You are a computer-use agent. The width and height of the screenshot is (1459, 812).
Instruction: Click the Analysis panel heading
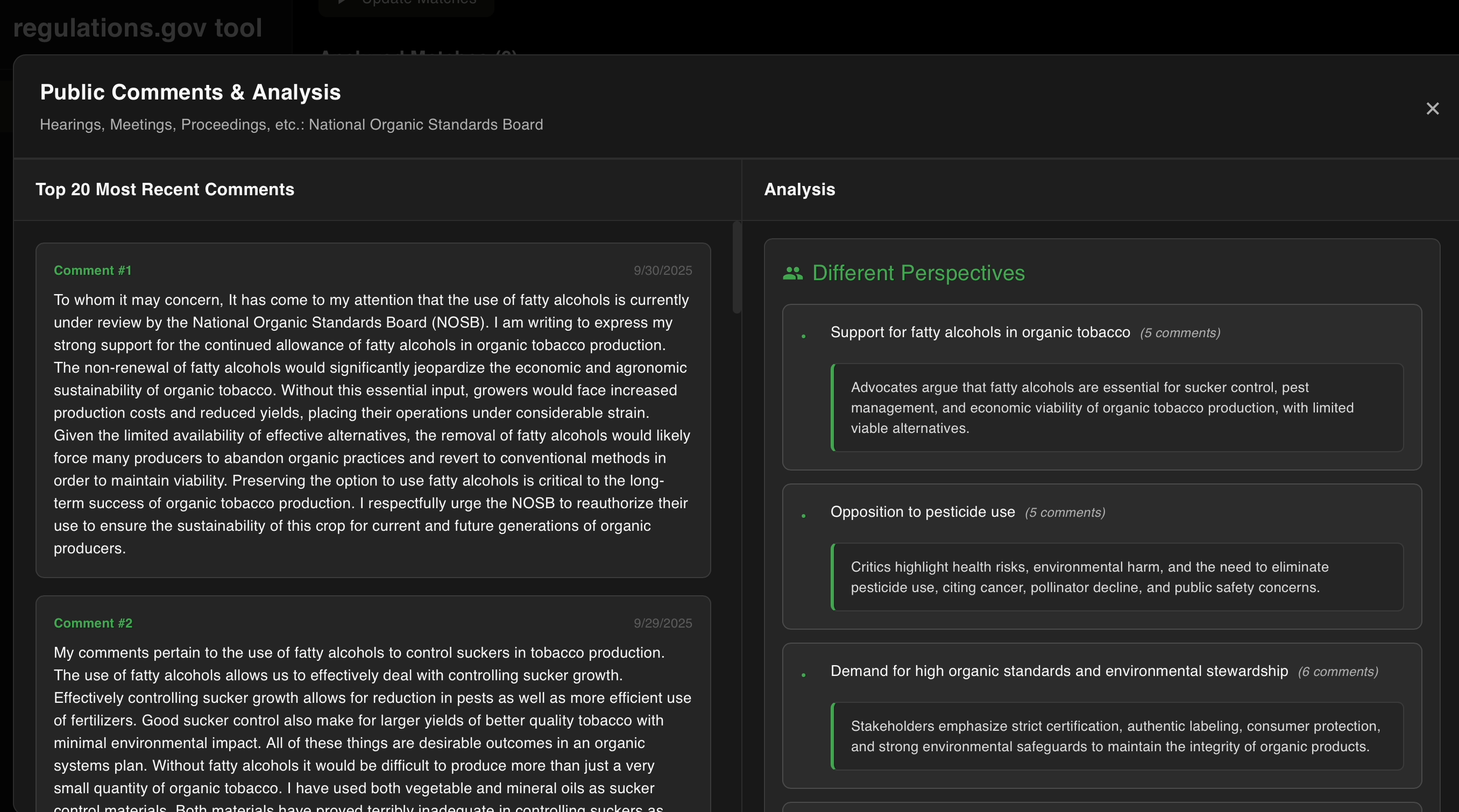coord(799,190)
